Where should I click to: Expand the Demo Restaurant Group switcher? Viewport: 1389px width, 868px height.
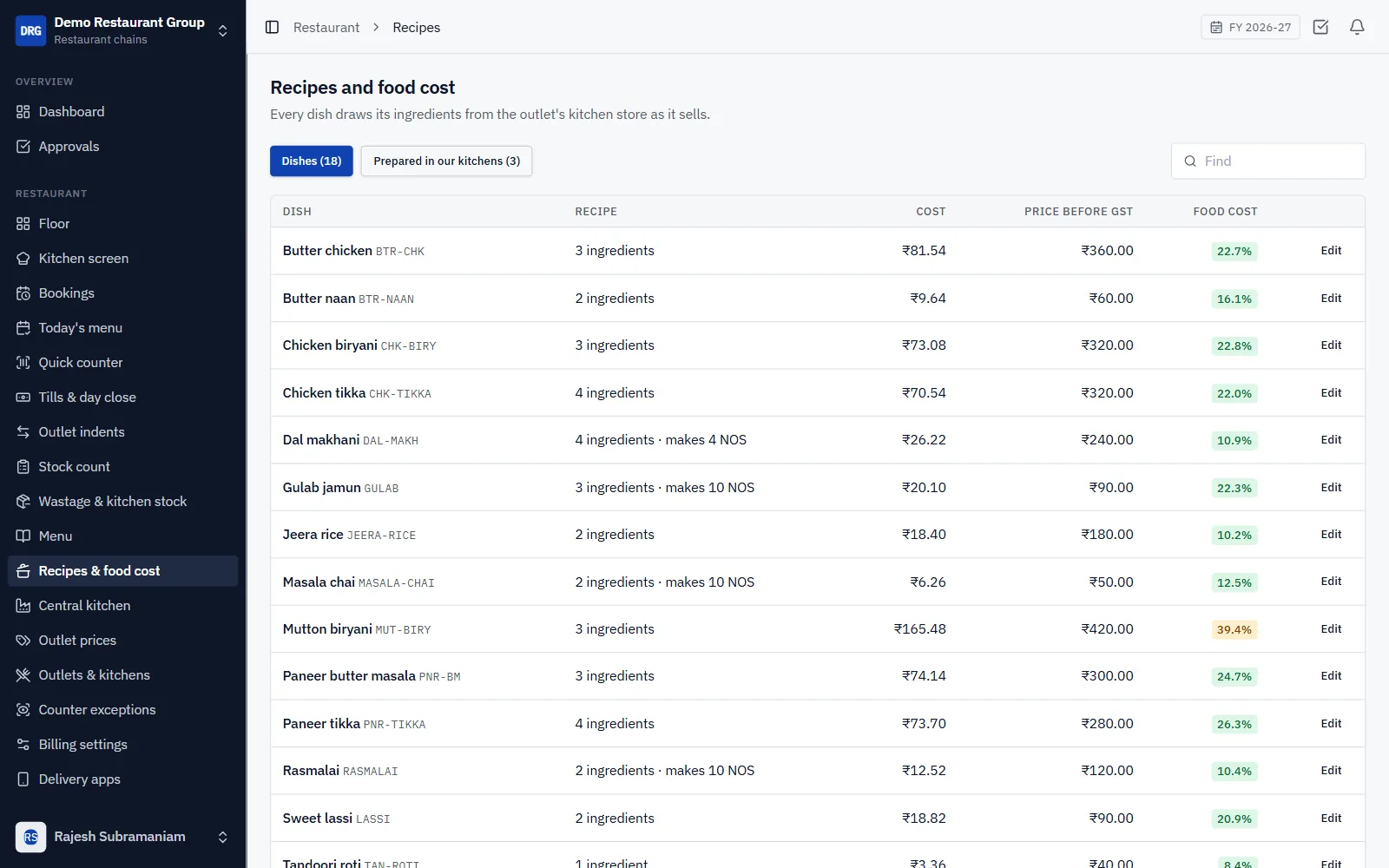[122, 30]
